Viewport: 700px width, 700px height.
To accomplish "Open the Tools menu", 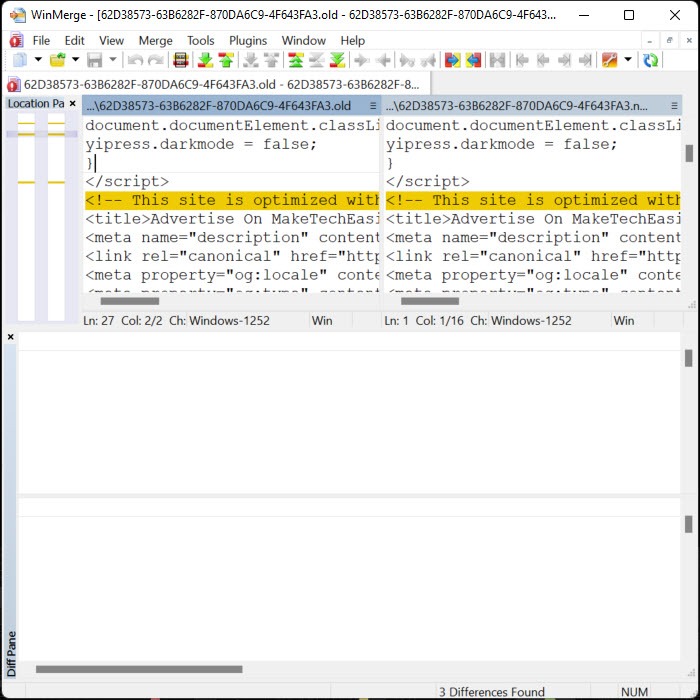I will [200, 41].
